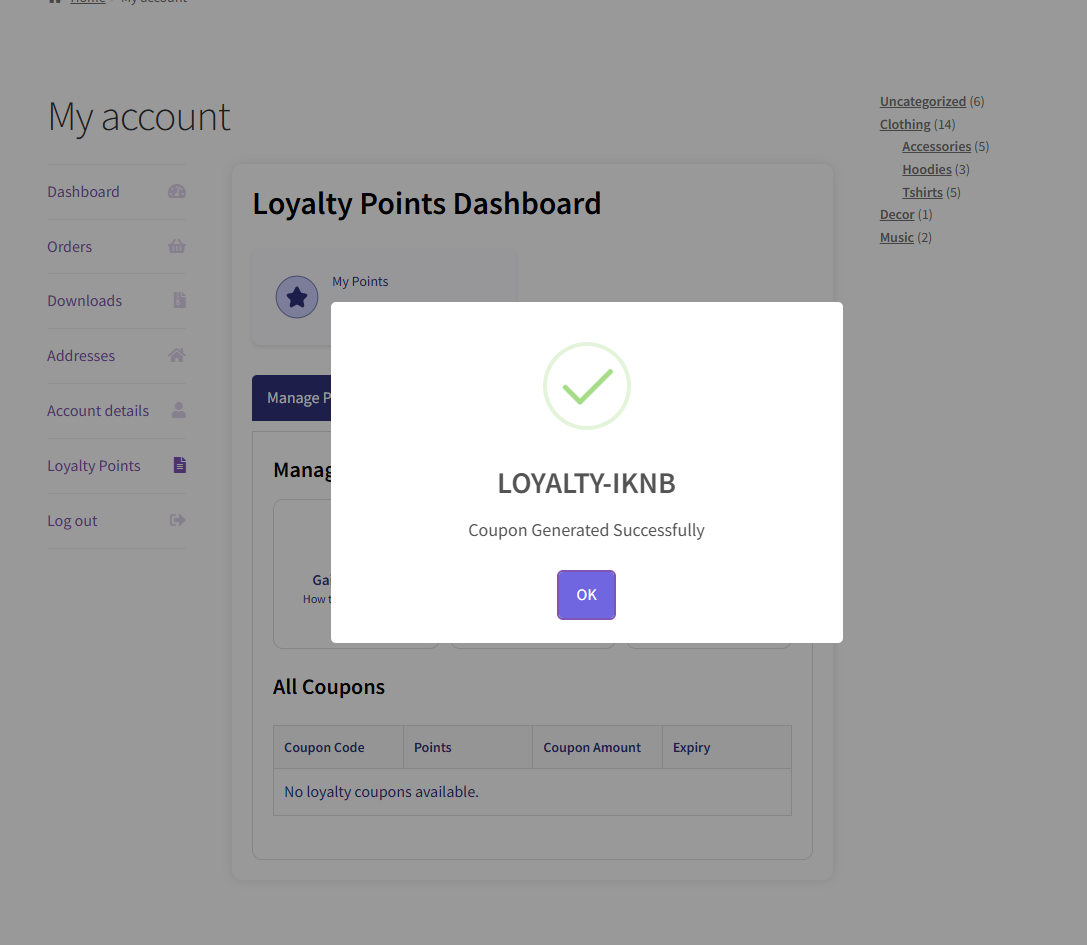The height and width of the screenshot is (945, 1087).
Task: Open the Uncategorized product category
Action: [922, 102]
